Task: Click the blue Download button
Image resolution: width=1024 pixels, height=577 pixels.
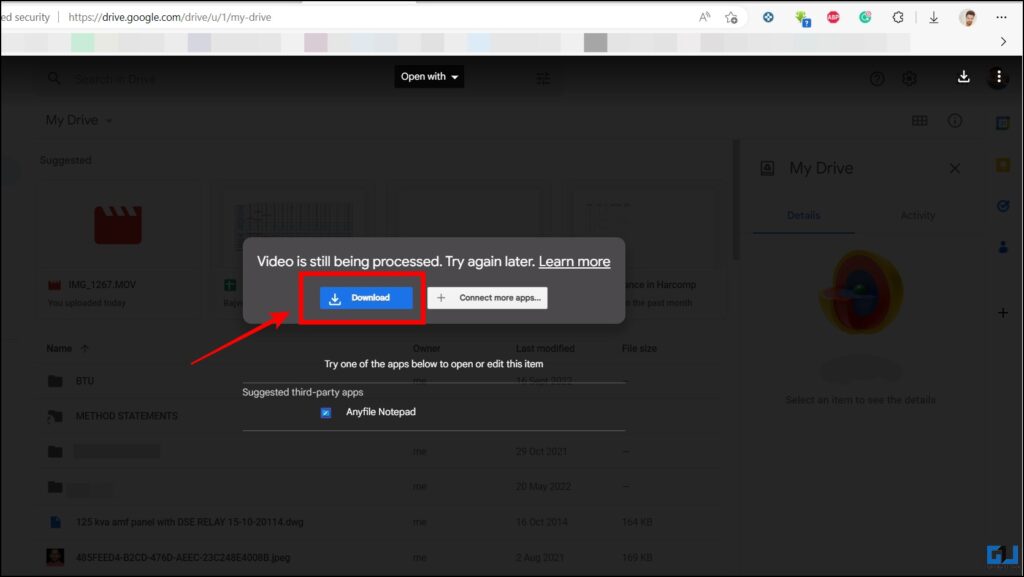Action: coord(366,298)
